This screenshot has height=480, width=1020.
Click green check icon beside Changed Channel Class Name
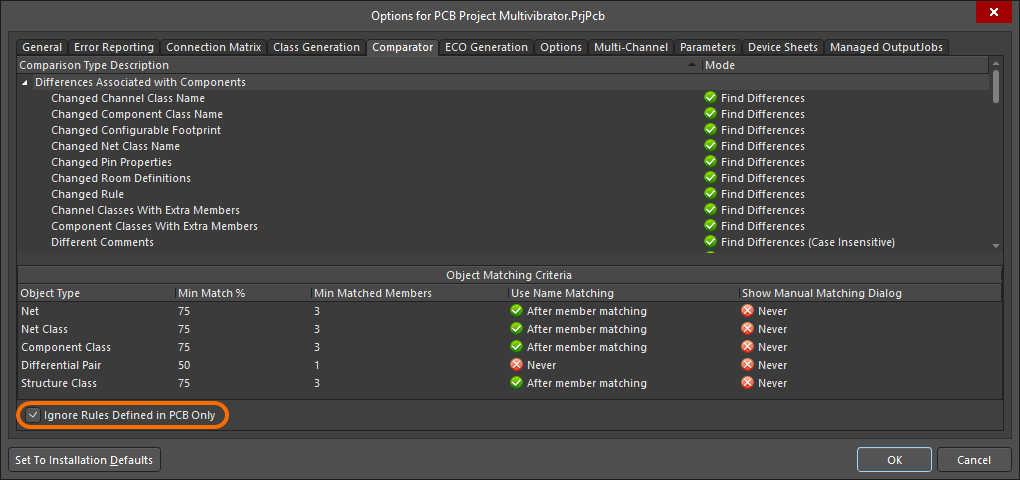(x=710, y=98)
